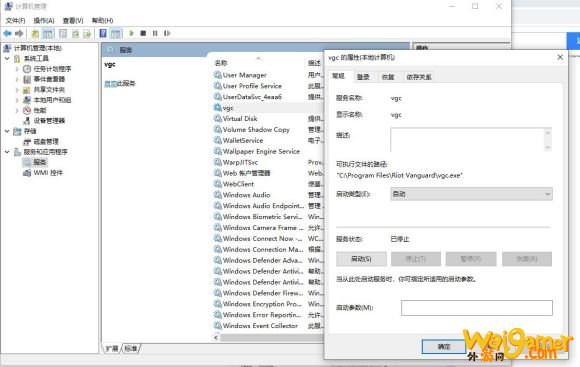Viewport: 580px width, 367px height.
Task: Click the gear icon beside User Manager service
Action: coord(218,75)
